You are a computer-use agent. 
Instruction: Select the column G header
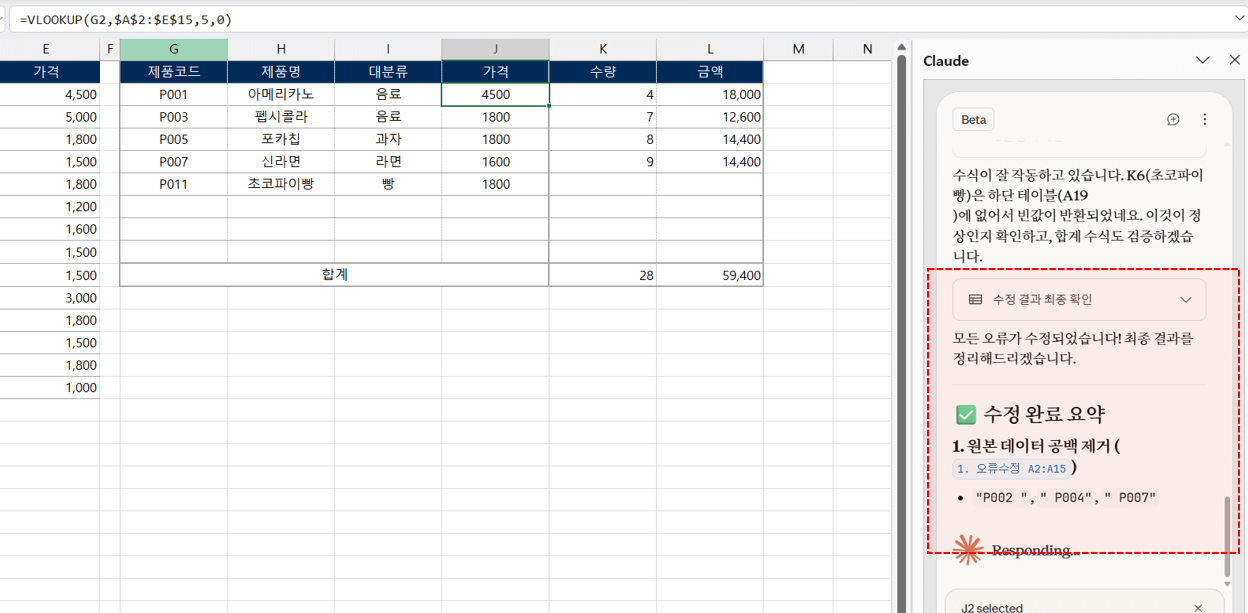coord(173,49)
